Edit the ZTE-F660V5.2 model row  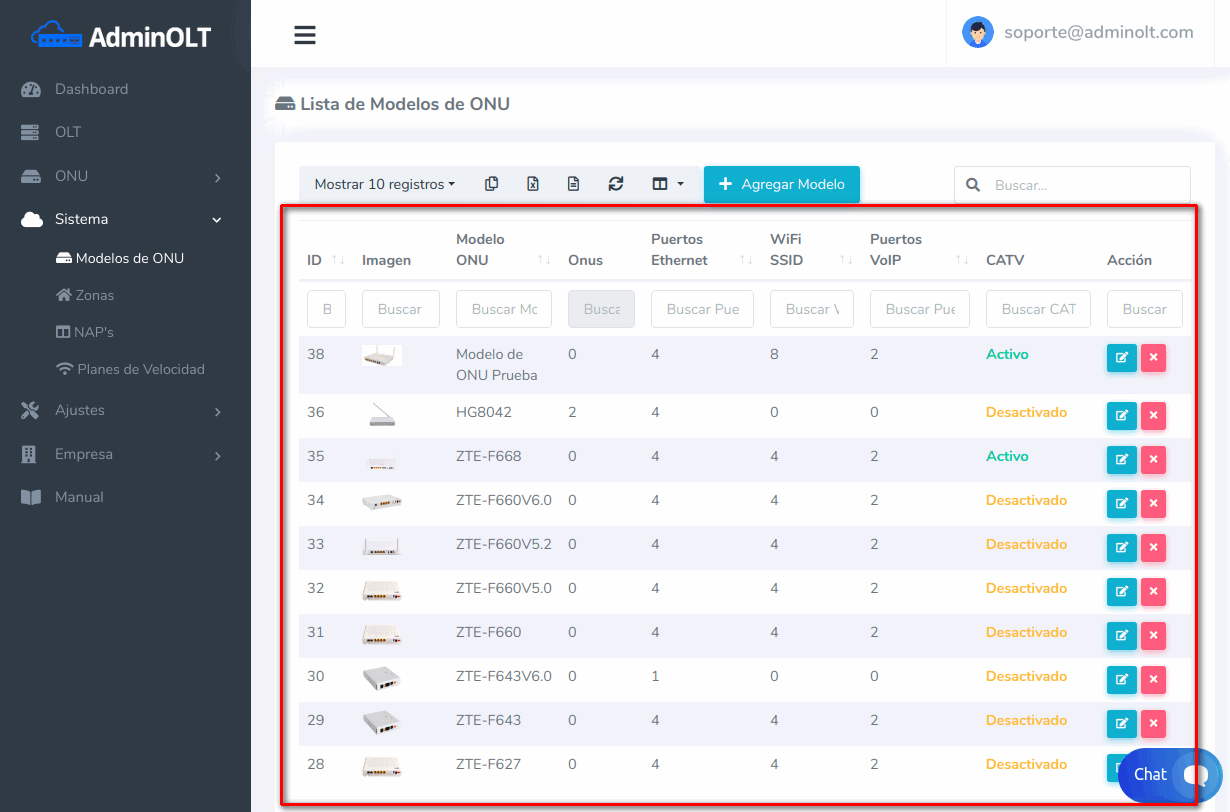pos(1121,547)
